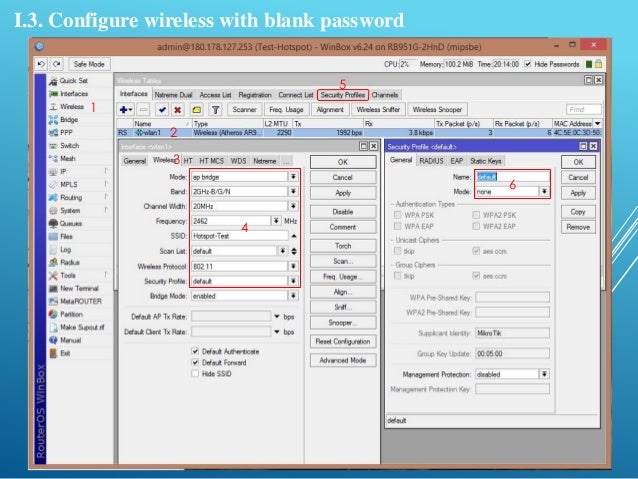Click Apply in Security Profile dialog
This screenshot has width=638, height=479.
(x=578, y=193)
